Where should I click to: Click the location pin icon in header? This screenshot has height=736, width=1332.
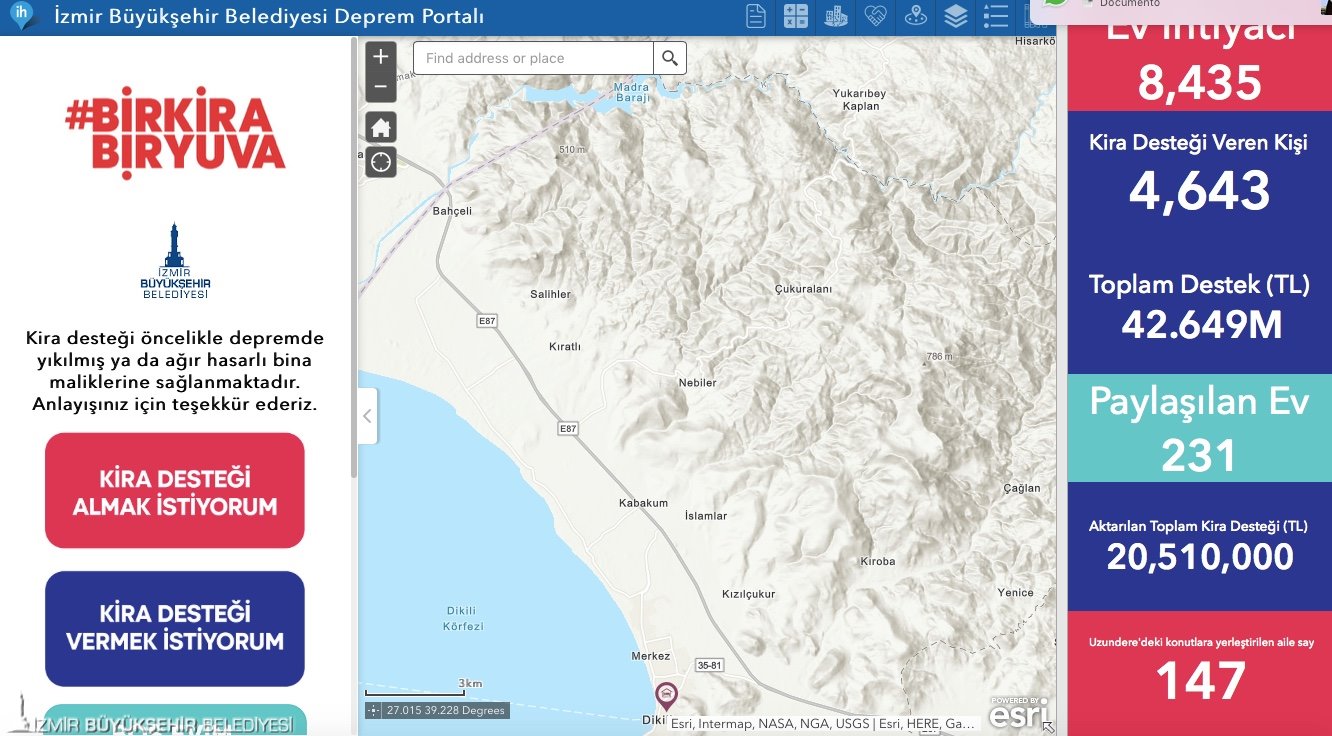(915, 16)
